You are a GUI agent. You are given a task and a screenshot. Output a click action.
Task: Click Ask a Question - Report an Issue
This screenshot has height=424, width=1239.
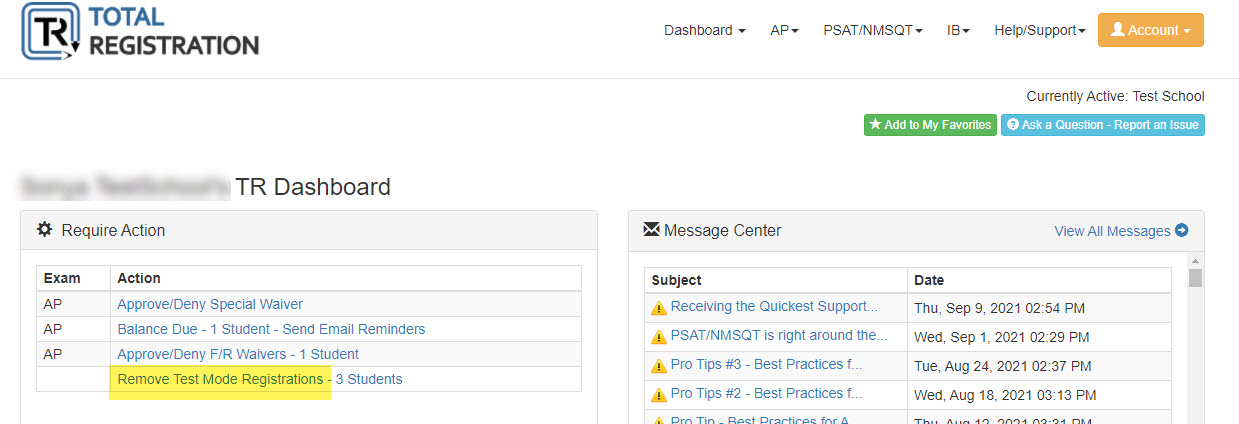click(1103, 125)
